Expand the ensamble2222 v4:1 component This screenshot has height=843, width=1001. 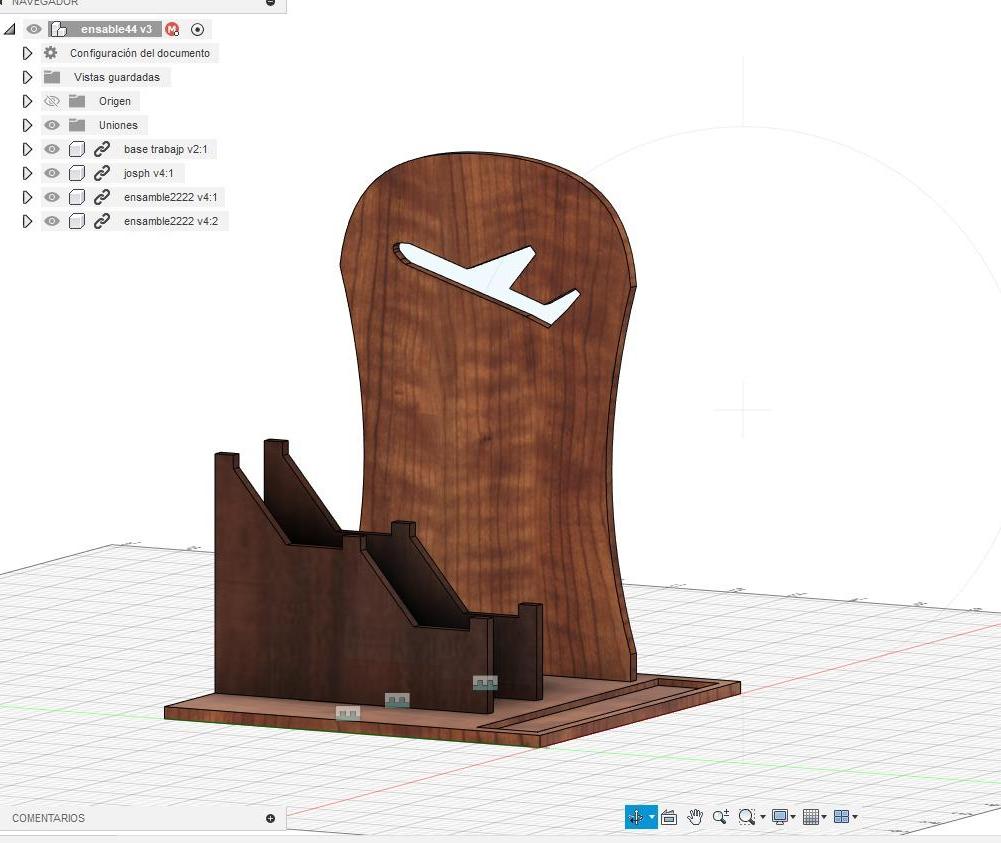click(x=27, y=197)
